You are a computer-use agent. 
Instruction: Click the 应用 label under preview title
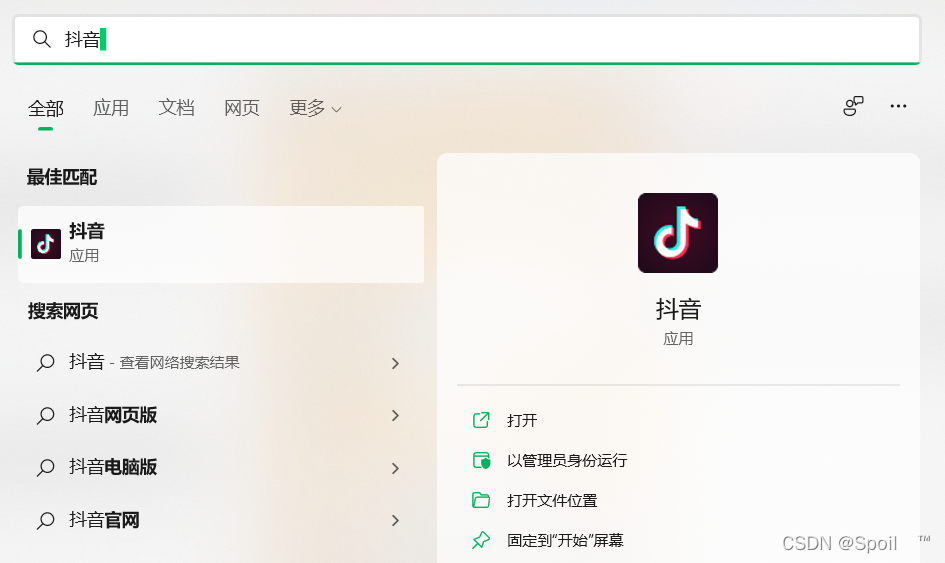click(x=678, y=339)
